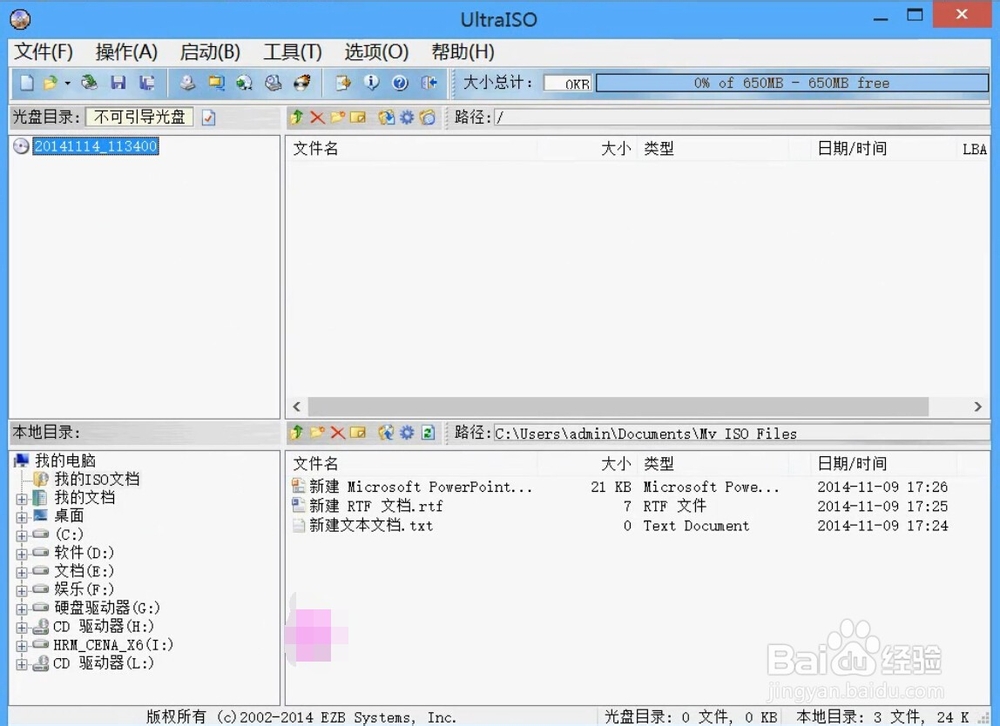
Task: Expand the CD 驱动器(L:) node
Action: coord(22,665)
